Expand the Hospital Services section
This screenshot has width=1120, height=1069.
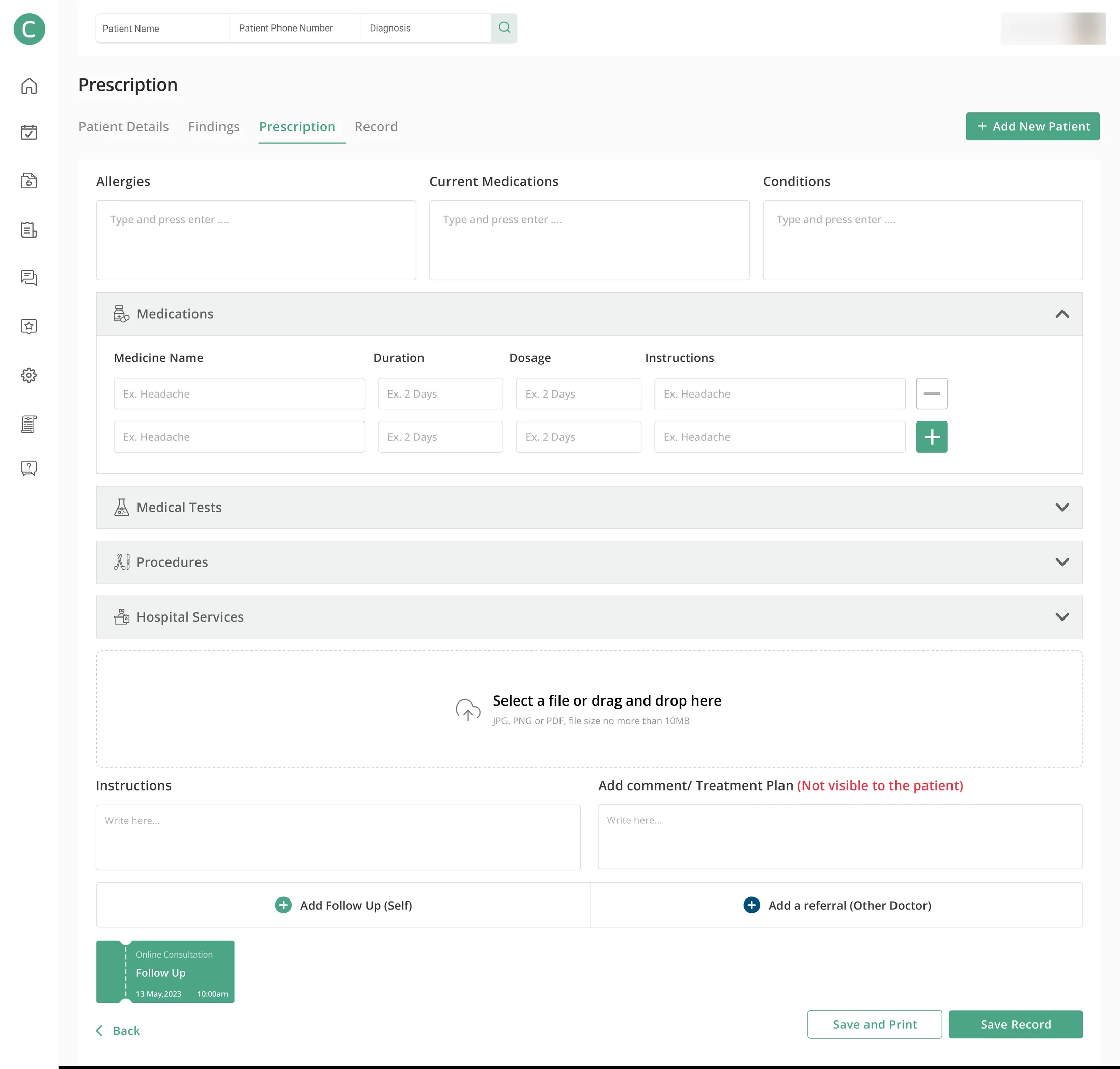point(1062,617)
